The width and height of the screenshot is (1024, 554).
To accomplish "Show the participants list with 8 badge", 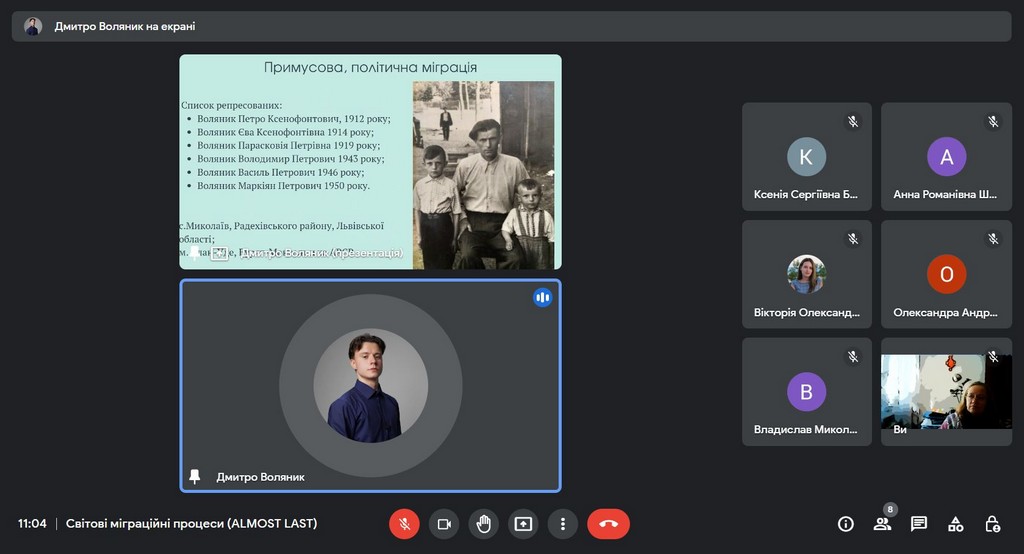I will [882, 524].
